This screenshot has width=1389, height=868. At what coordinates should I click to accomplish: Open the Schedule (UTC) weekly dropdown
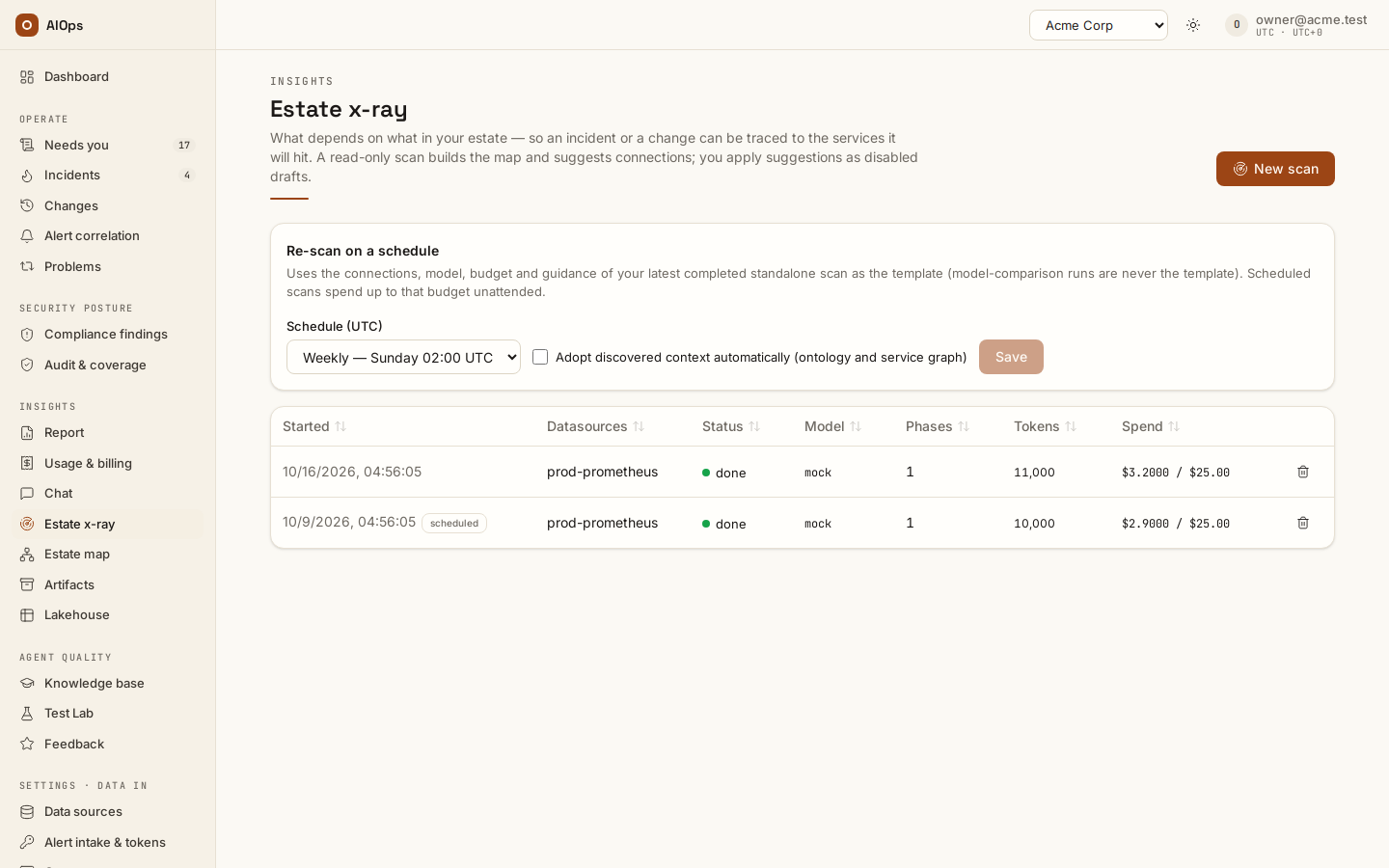tap(403, 357)
